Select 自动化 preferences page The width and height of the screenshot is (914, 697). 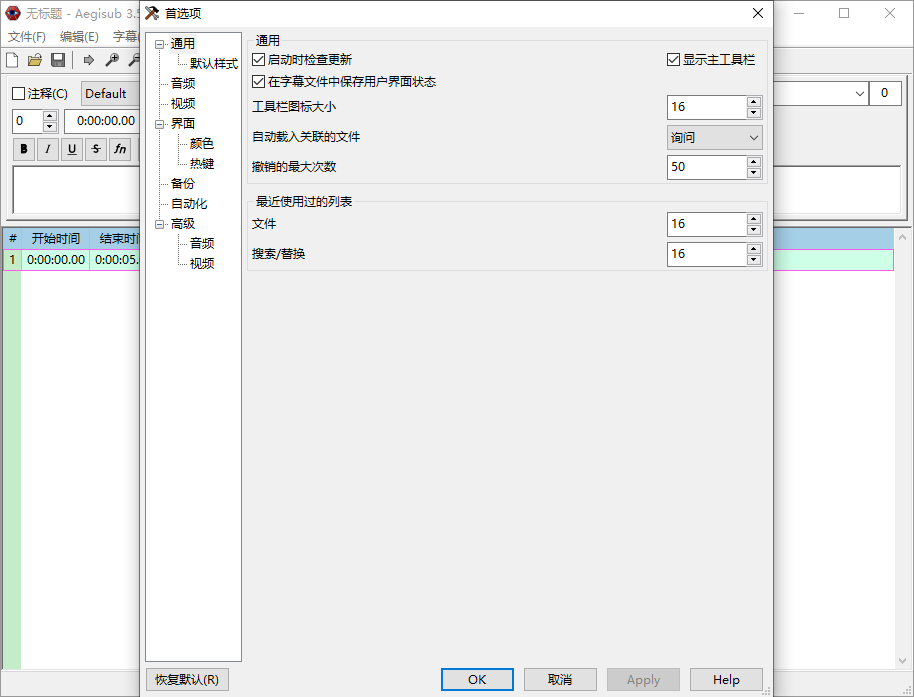[189, 204]
